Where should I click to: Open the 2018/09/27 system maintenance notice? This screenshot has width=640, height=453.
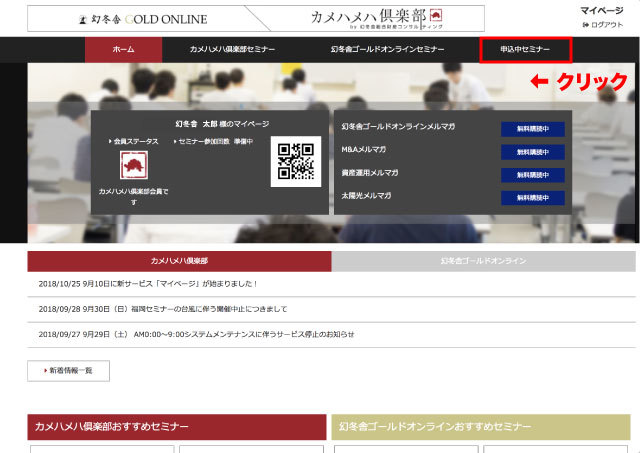pyautogui.click(x=195, y=334)
